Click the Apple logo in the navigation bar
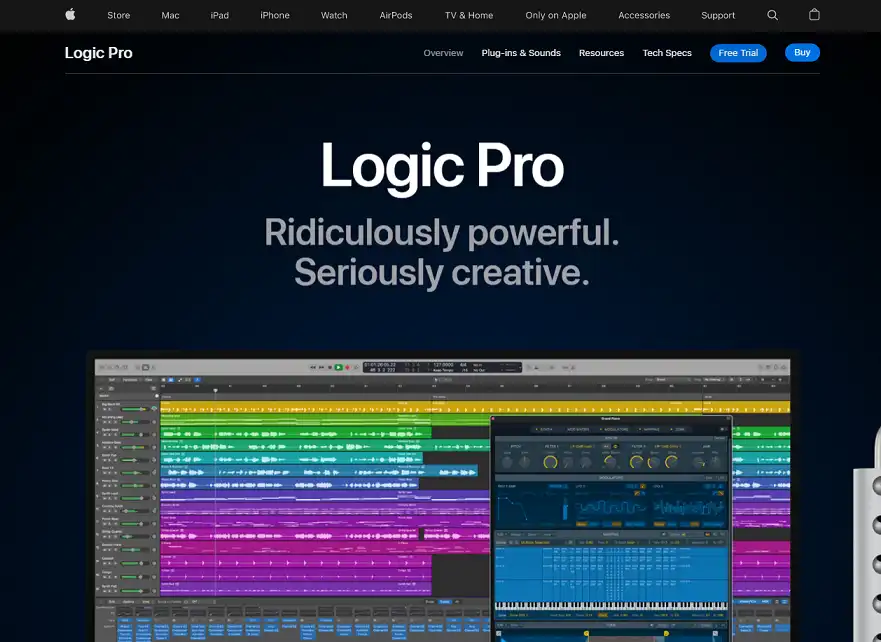881x642 pixels. click(x=70, y=15)
